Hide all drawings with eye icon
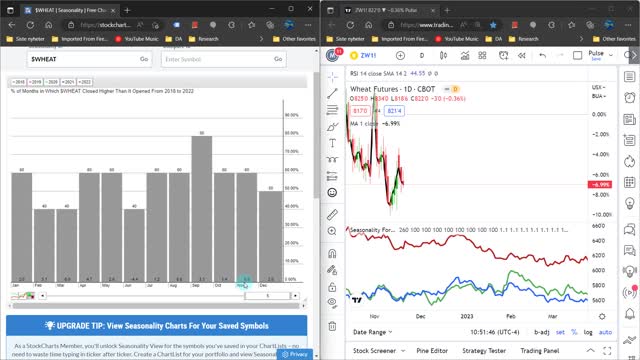Image resolution: width=640 pixels, height=360 pixels. coord(332,302)
